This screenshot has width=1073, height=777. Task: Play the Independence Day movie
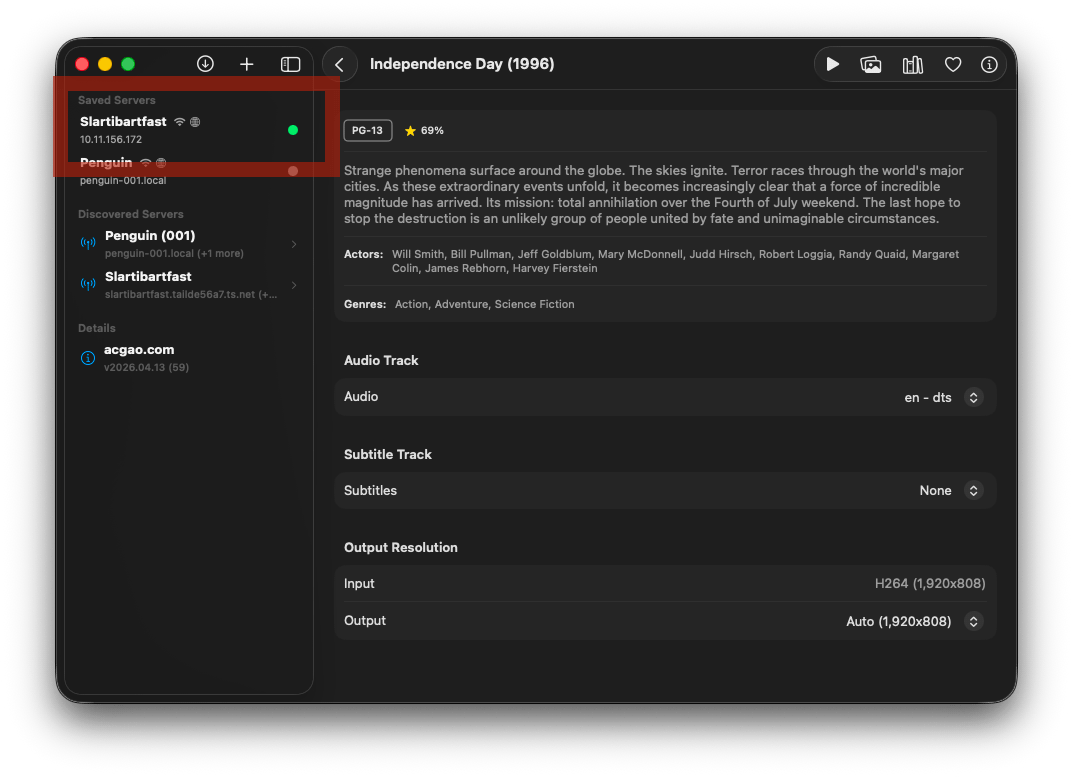click(833, 65)
